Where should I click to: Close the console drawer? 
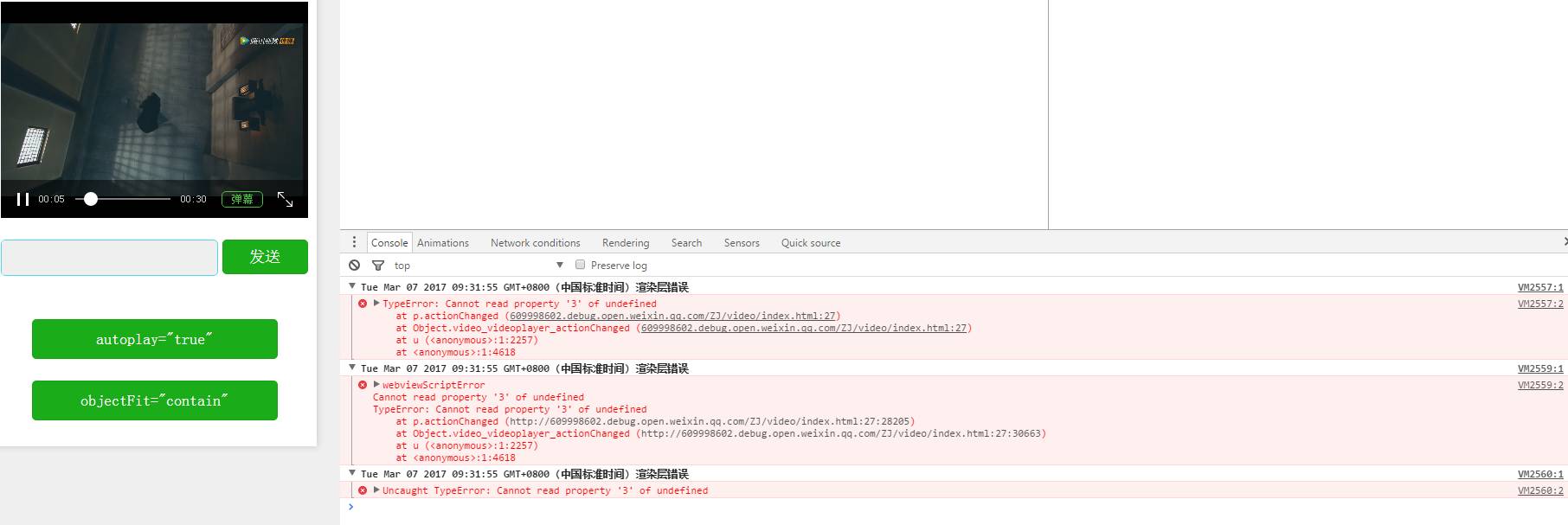[x=1565, y=242]
